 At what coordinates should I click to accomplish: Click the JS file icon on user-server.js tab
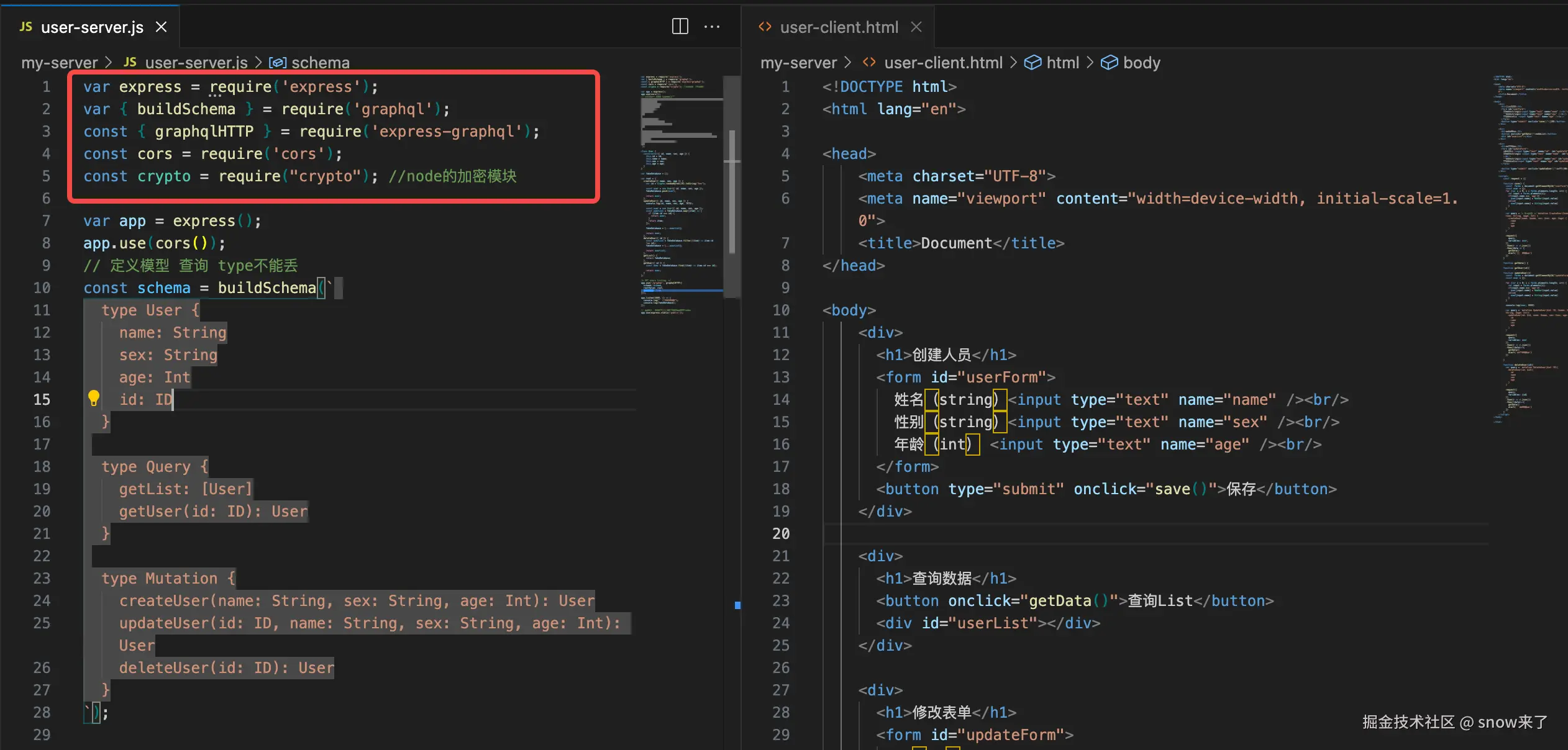[25, 27]
